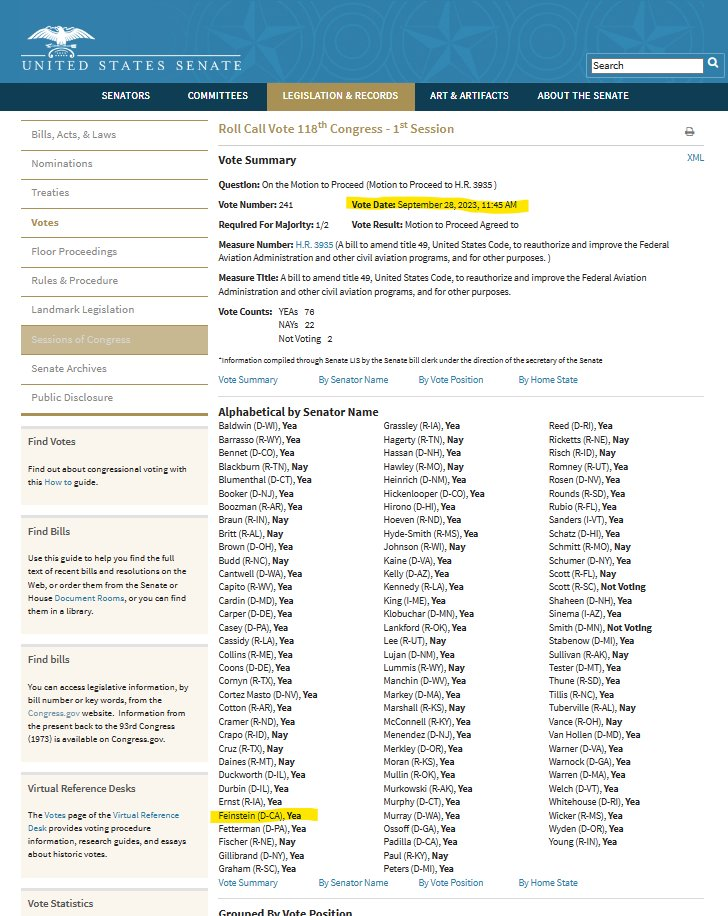Click the highlighted Vote Date text
This screenshot has width=728, height=916.
[434, 205]
